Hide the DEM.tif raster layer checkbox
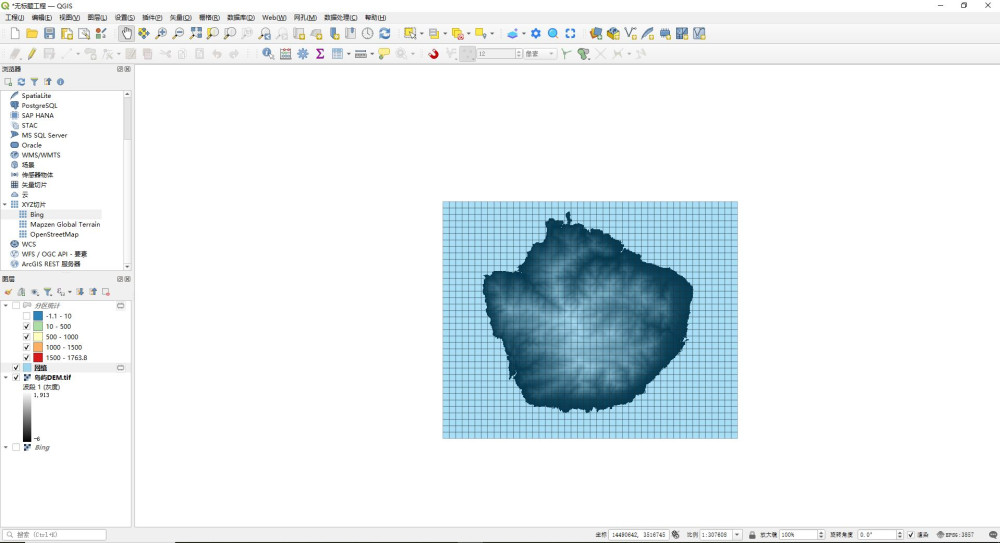This screenshot has height=543, width=1000. tap(16, 377)
